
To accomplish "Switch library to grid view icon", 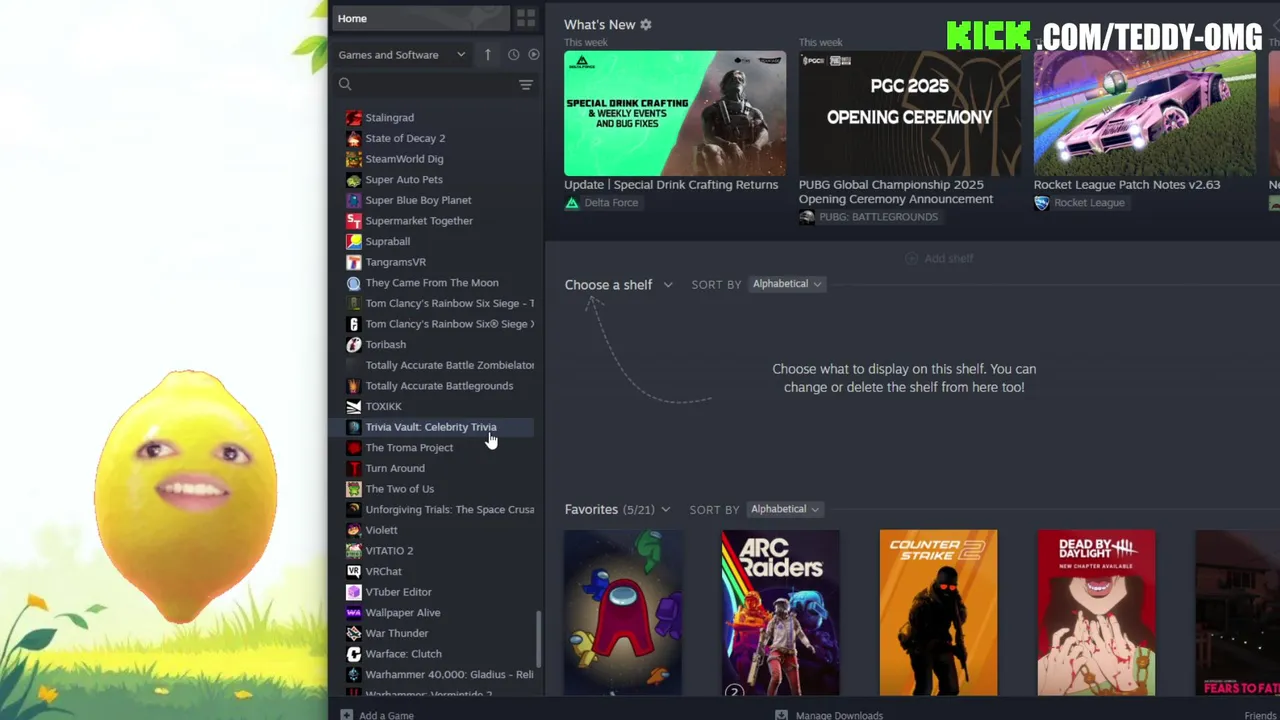I will point(526,19).
